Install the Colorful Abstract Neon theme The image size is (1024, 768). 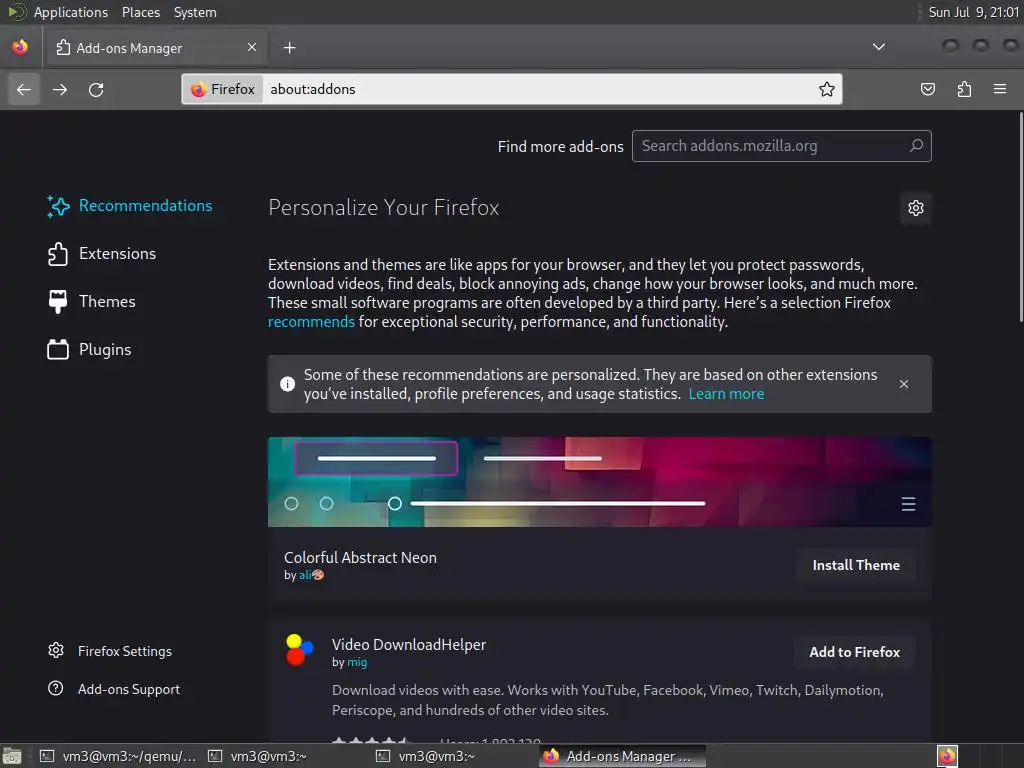coord(856,566)
